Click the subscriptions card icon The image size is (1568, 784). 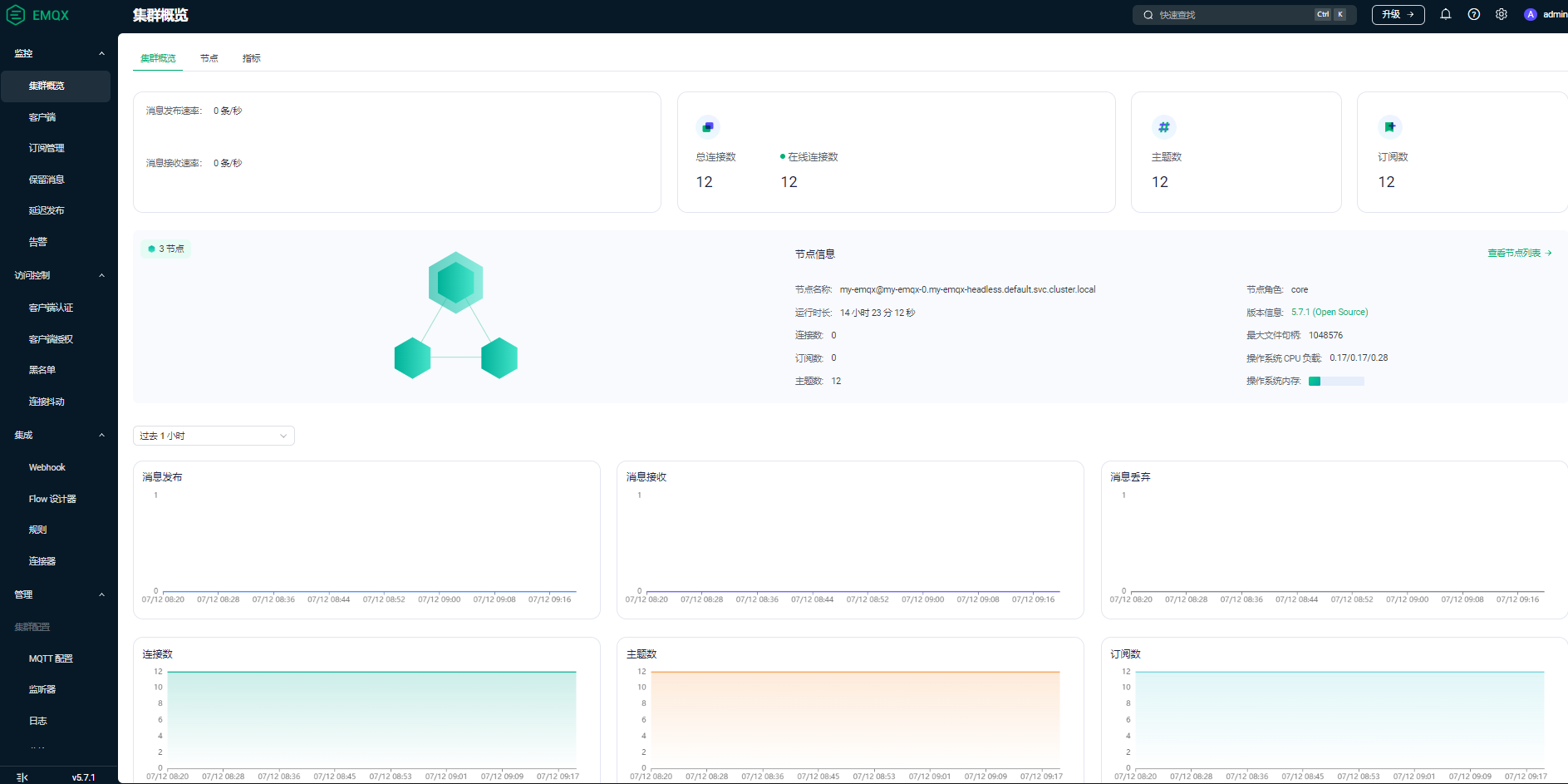coord(1389,127)
